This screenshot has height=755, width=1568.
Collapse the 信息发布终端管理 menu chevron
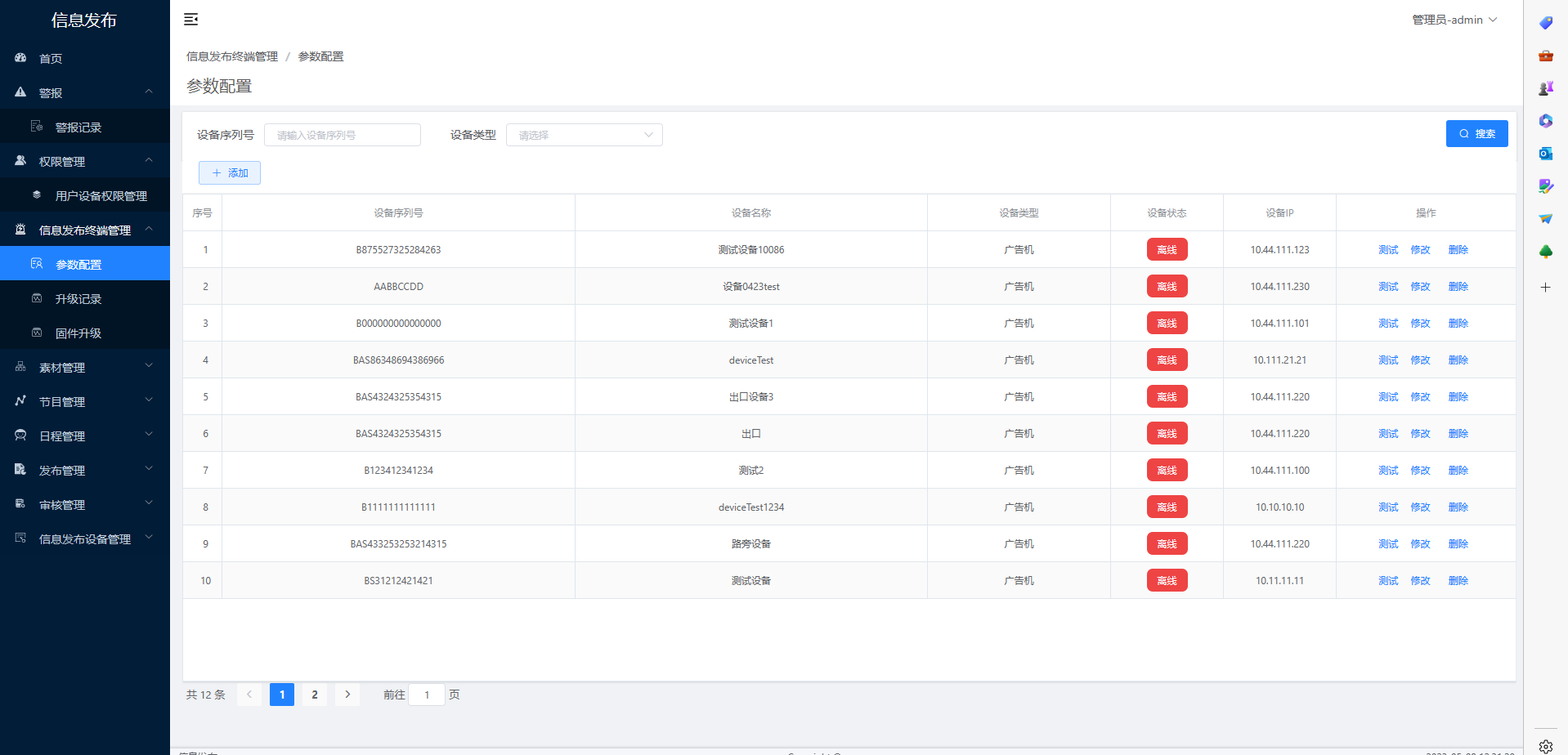click(x=149, y=229)
